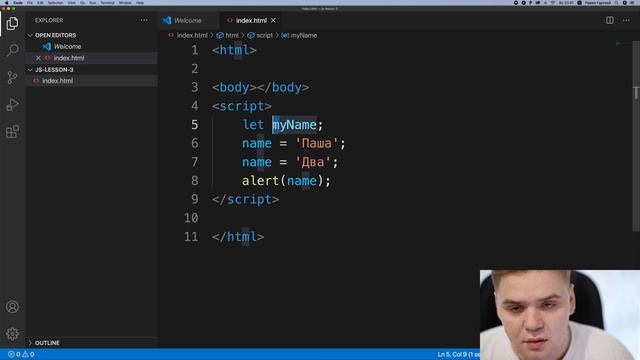Click the myName variable on line 5
The image size is (640, 360).
(x=294, y=124)
